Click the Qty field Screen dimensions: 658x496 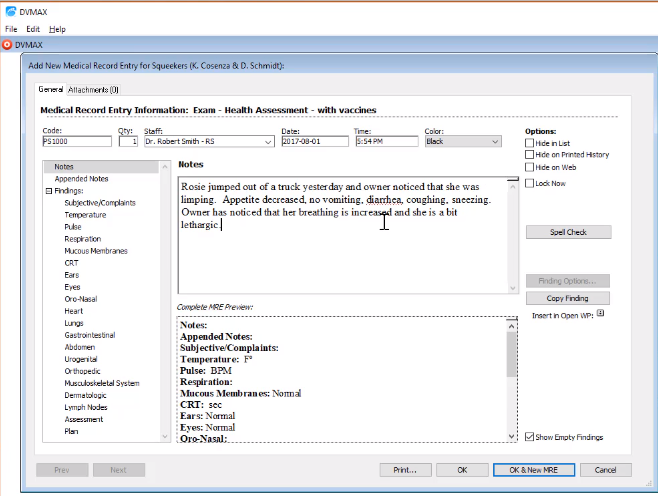(128, 141)
